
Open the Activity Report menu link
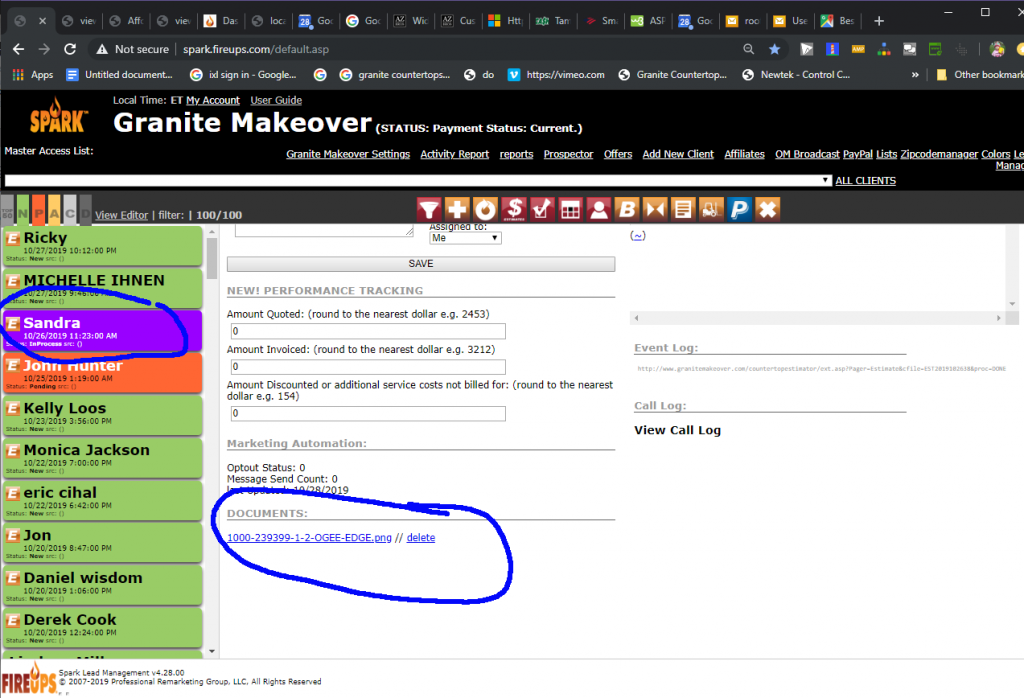455,154
